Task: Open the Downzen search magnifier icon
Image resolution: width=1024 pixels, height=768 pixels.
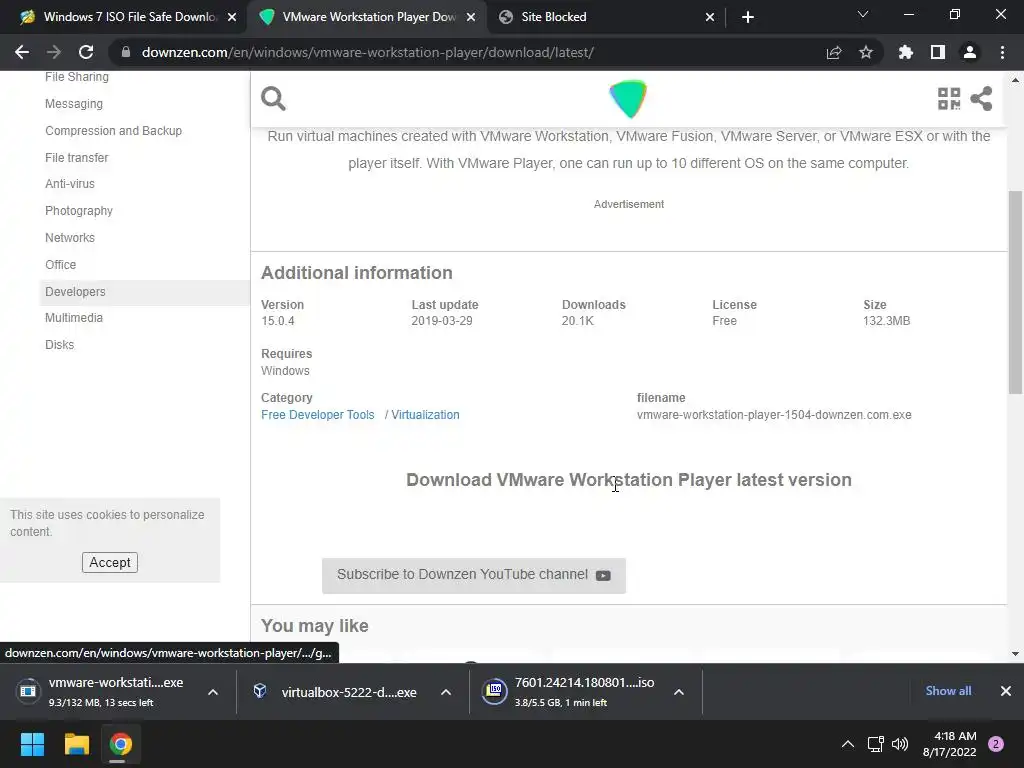Action: [273, 99]
